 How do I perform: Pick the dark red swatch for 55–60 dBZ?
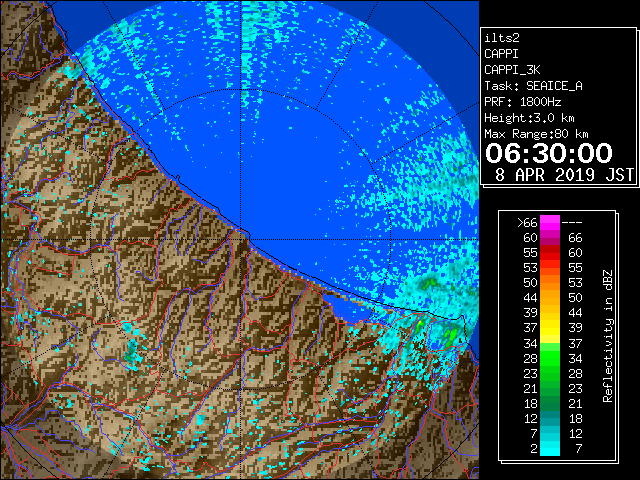[x=550, y=253]
